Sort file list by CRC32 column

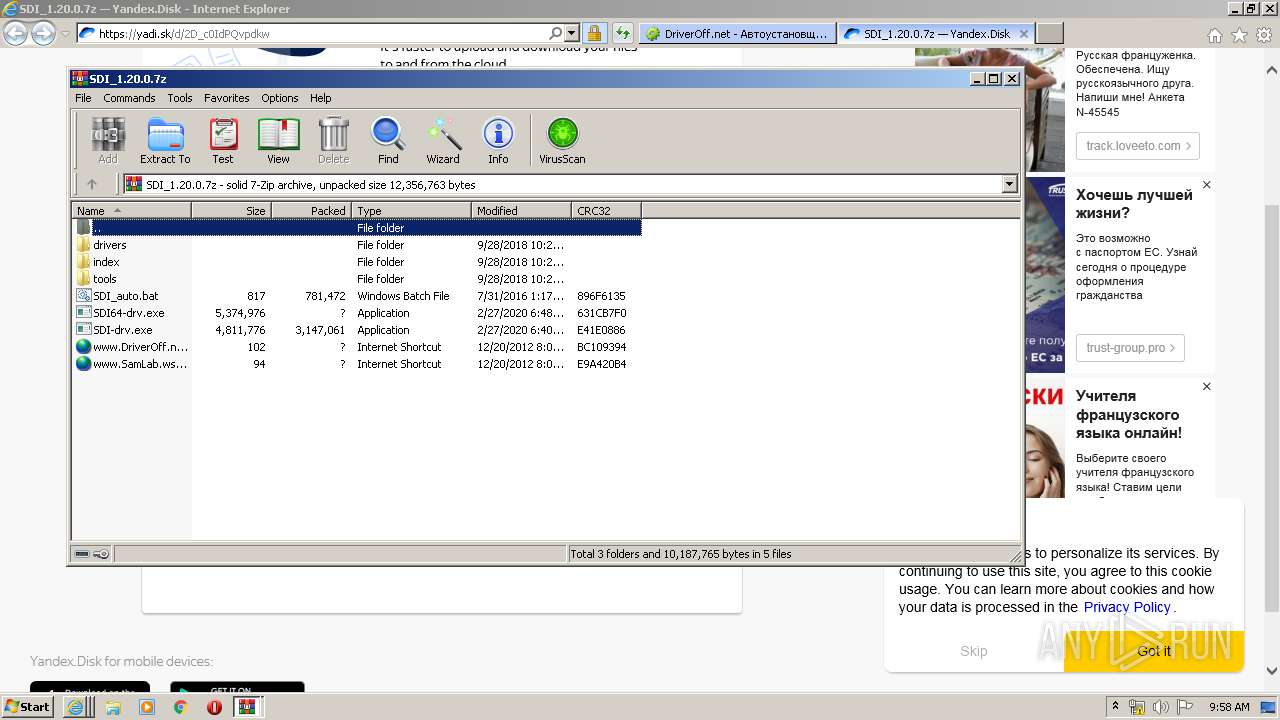(606, 211)
